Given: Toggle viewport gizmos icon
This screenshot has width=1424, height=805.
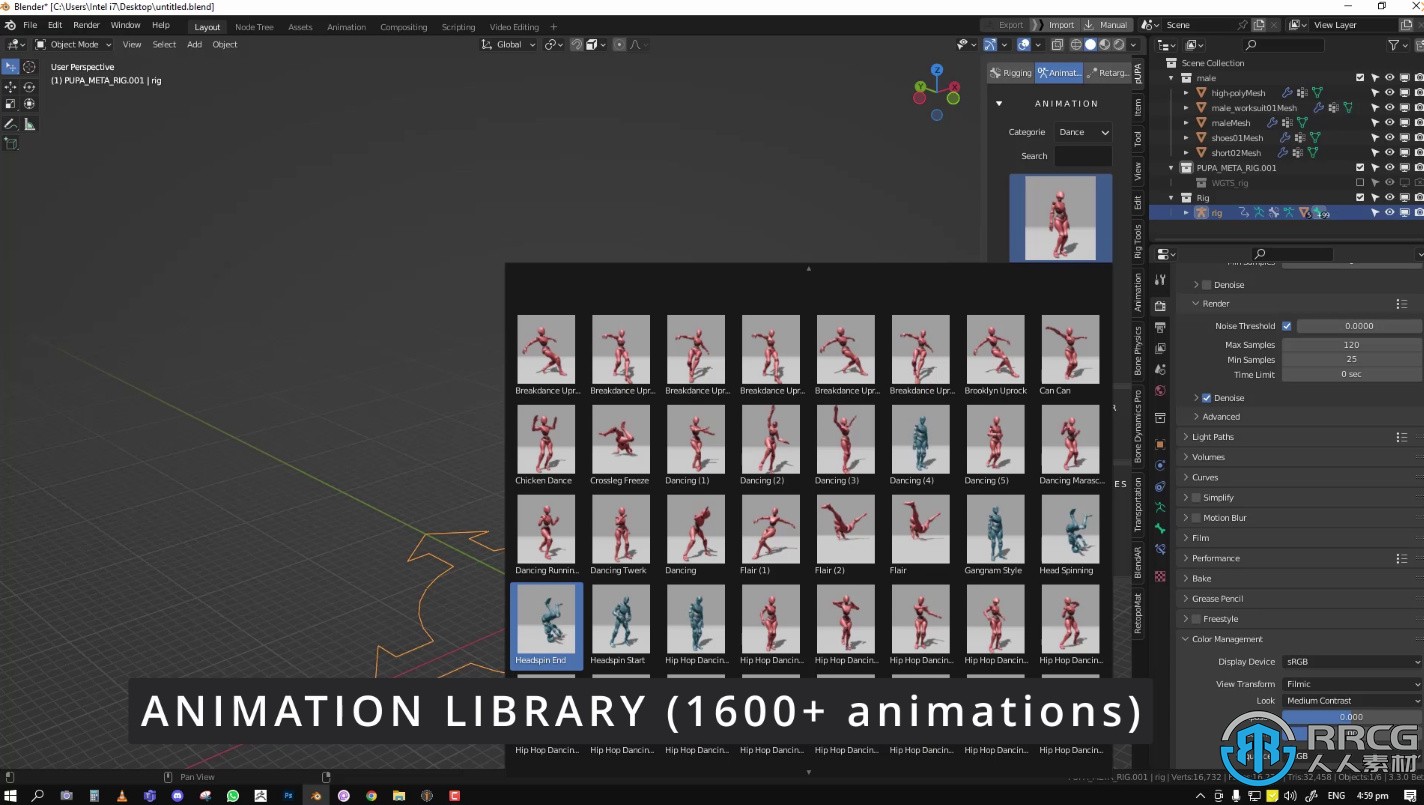Looking at the screenshot, I should (989, 44).
